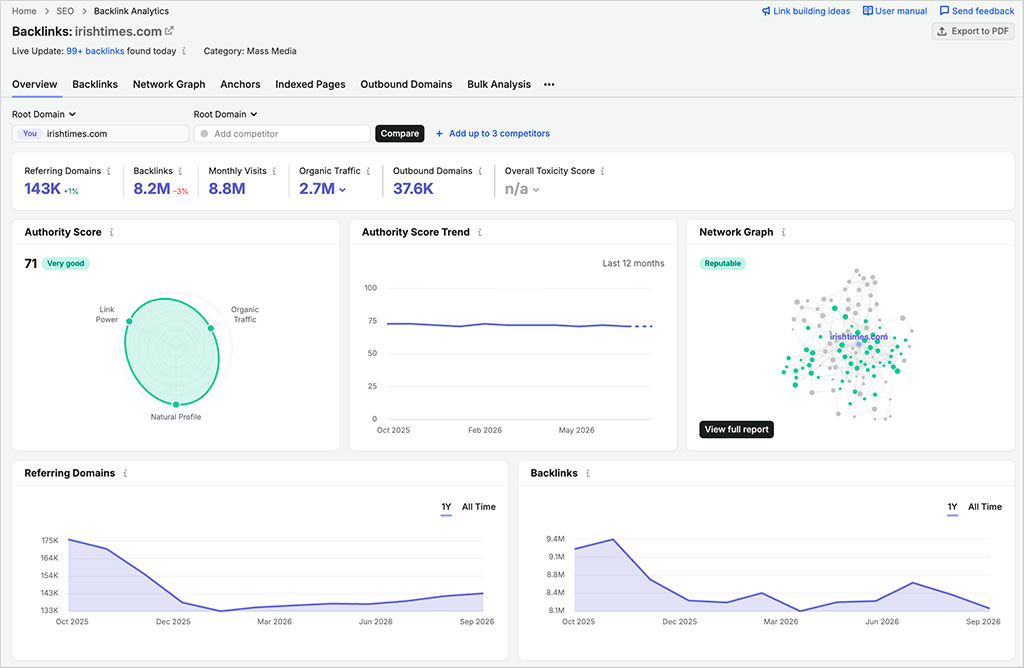This screenshot has width=1024, height=668.
Task: Click Category: Mass Media text
Action: (x=250, y=51)
